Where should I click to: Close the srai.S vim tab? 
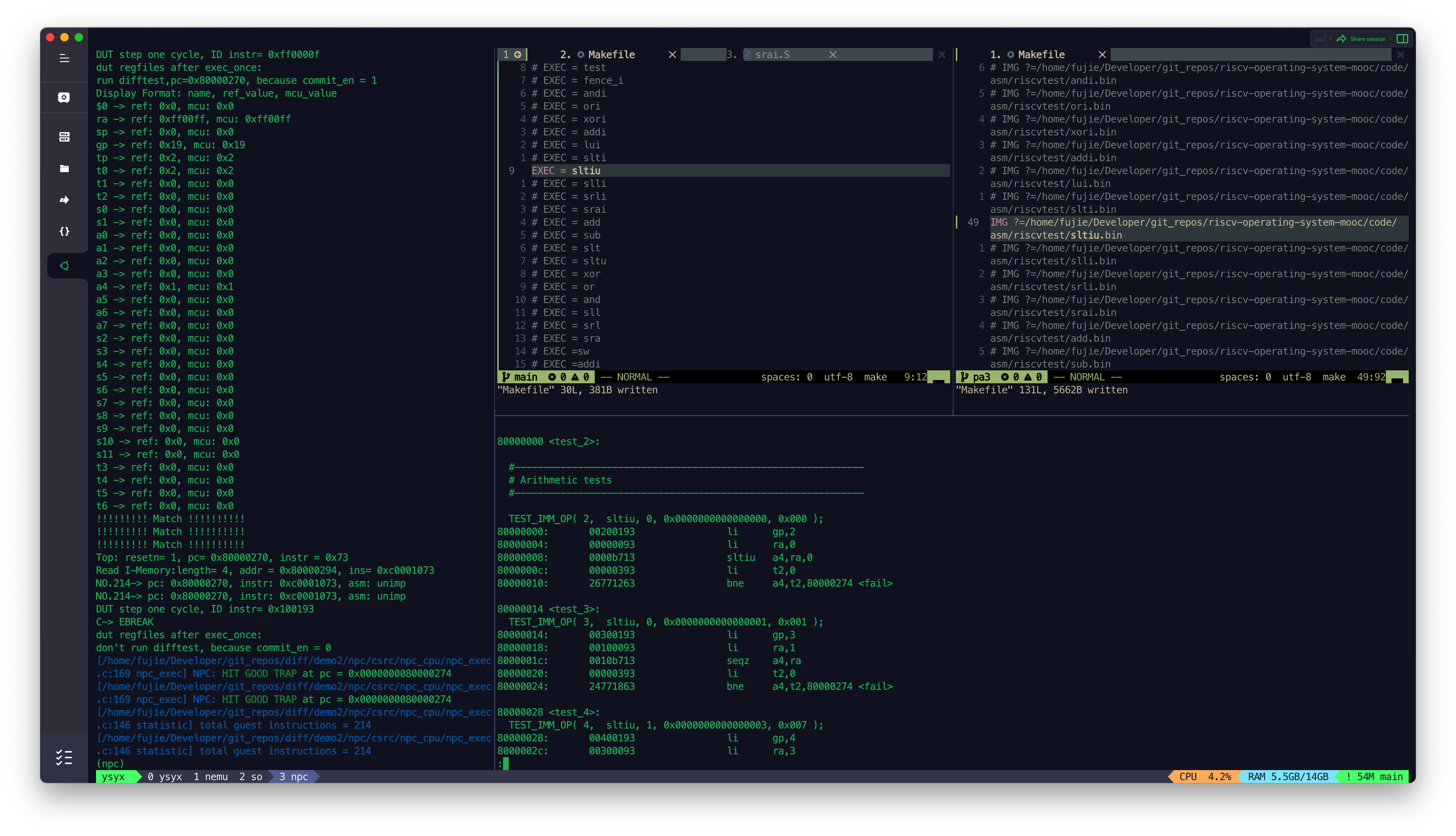point(833,54)
